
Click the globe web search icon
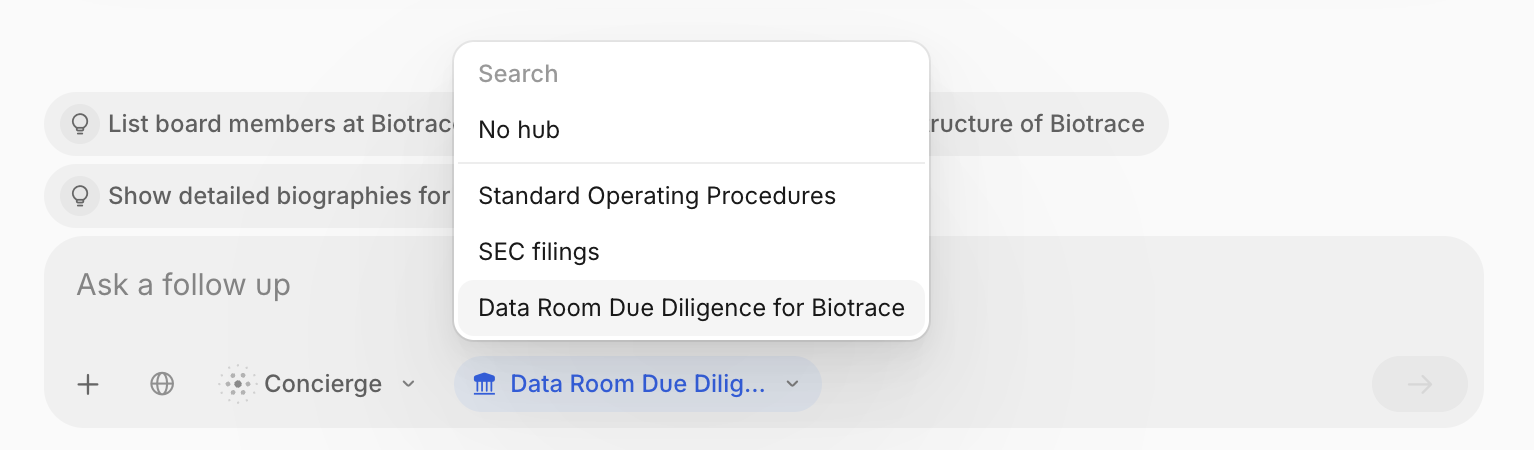[x=162, y=384]
